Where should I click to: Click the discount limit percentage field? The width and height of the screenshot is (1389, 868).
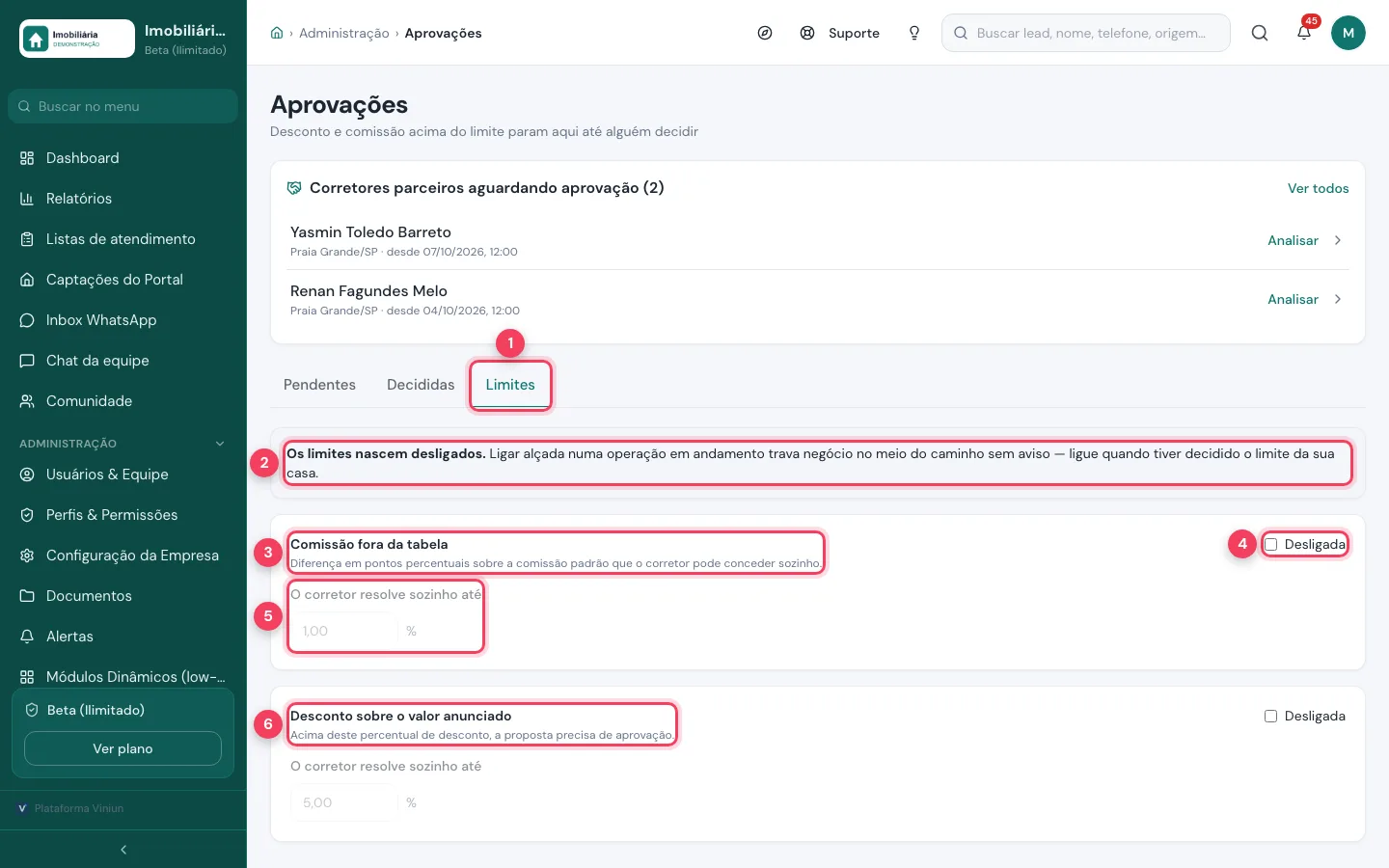344,802
